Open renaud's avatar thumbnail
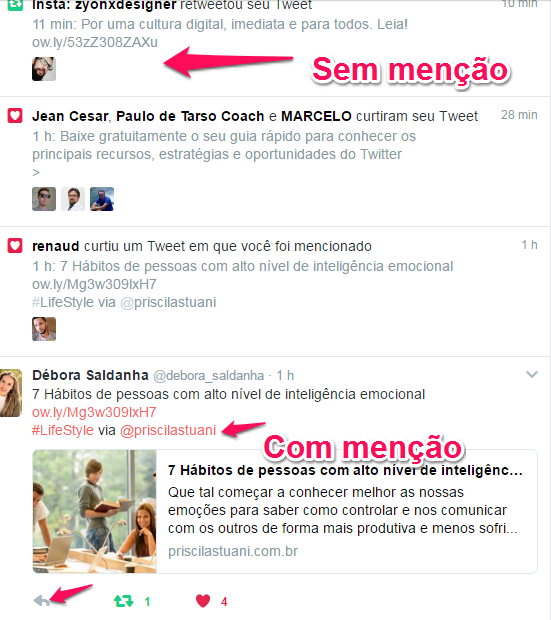 44,329
